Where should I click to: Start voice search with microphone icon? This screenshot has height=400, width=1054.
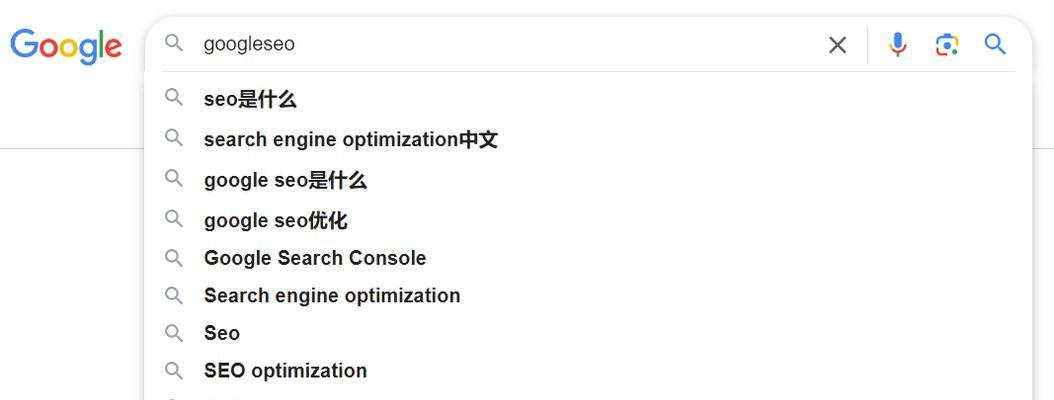point(898,44)
